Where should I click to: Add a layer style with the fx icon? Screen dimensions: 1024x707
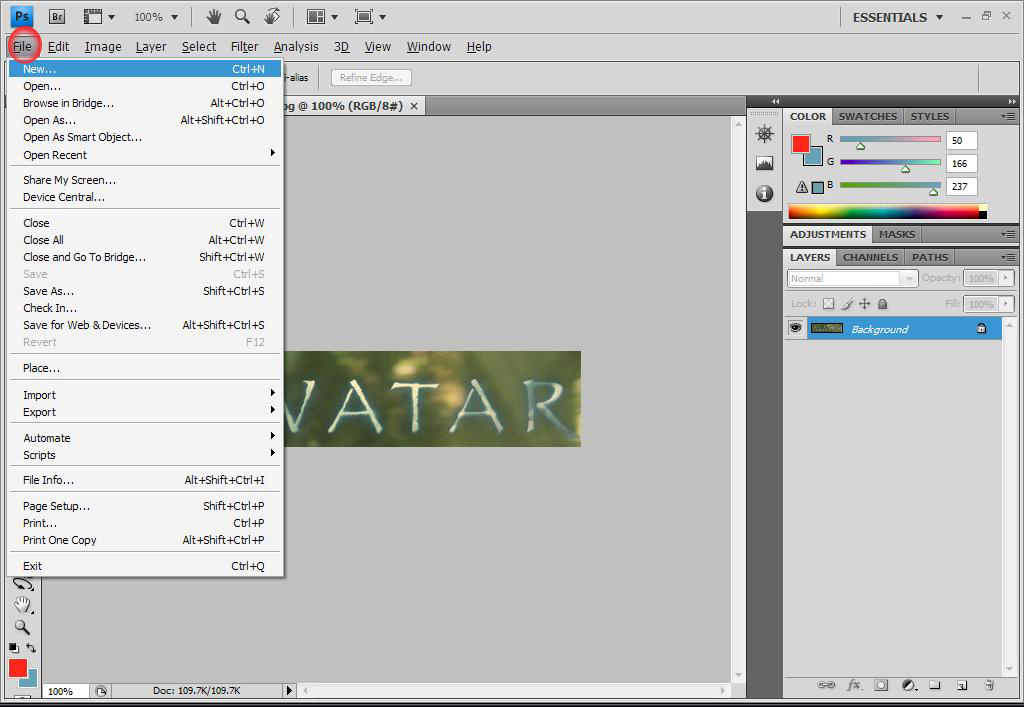pyautogui.click(x=854, y=685)
